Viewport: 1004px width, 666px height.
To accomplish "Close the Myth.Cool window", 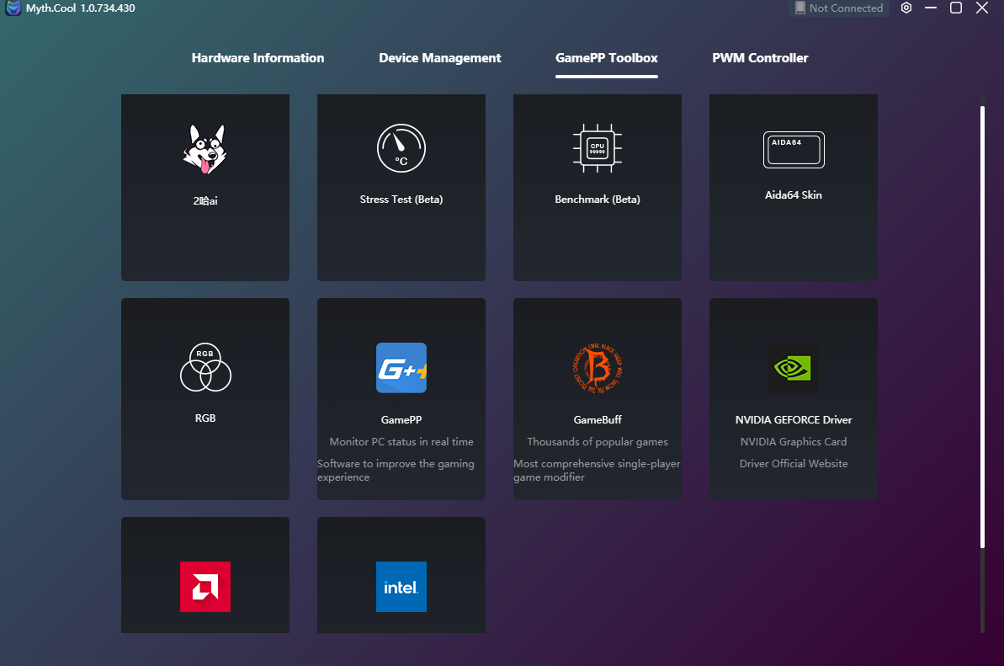I will pyautogui.click(x=982, y=8).
